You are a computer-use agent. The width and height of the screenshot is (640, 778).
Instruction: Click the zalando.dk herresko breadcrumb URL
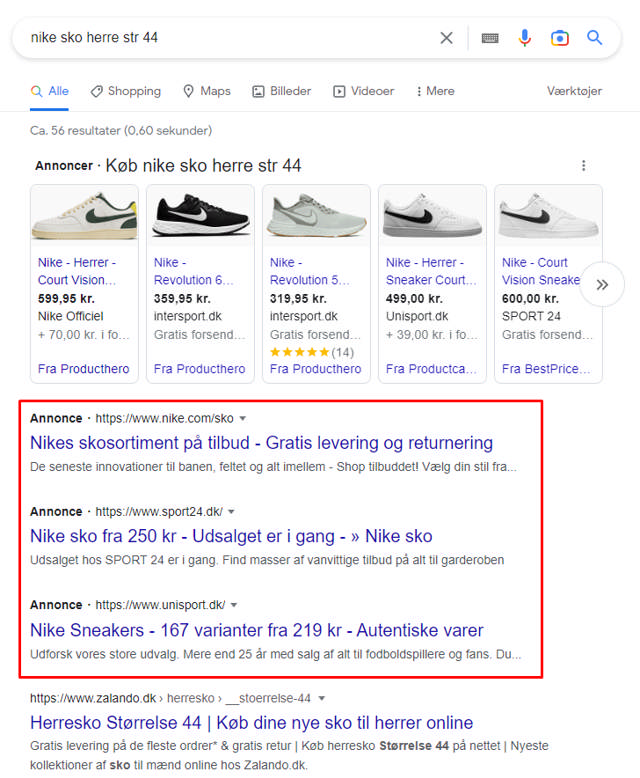(171, 699)
